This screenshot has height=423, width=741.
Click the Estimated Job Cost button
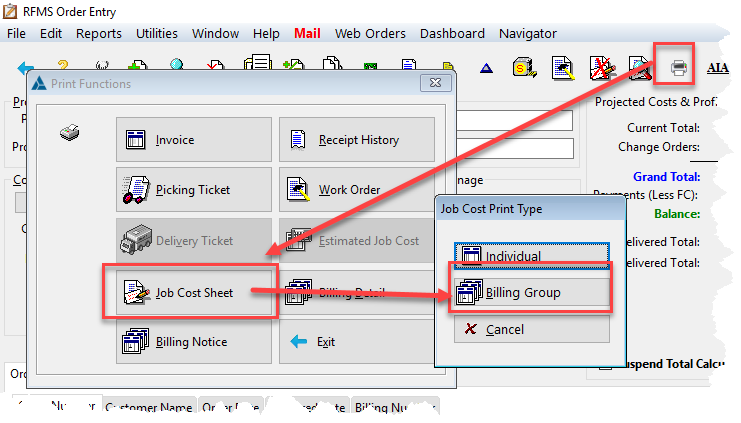pos(357,240)
